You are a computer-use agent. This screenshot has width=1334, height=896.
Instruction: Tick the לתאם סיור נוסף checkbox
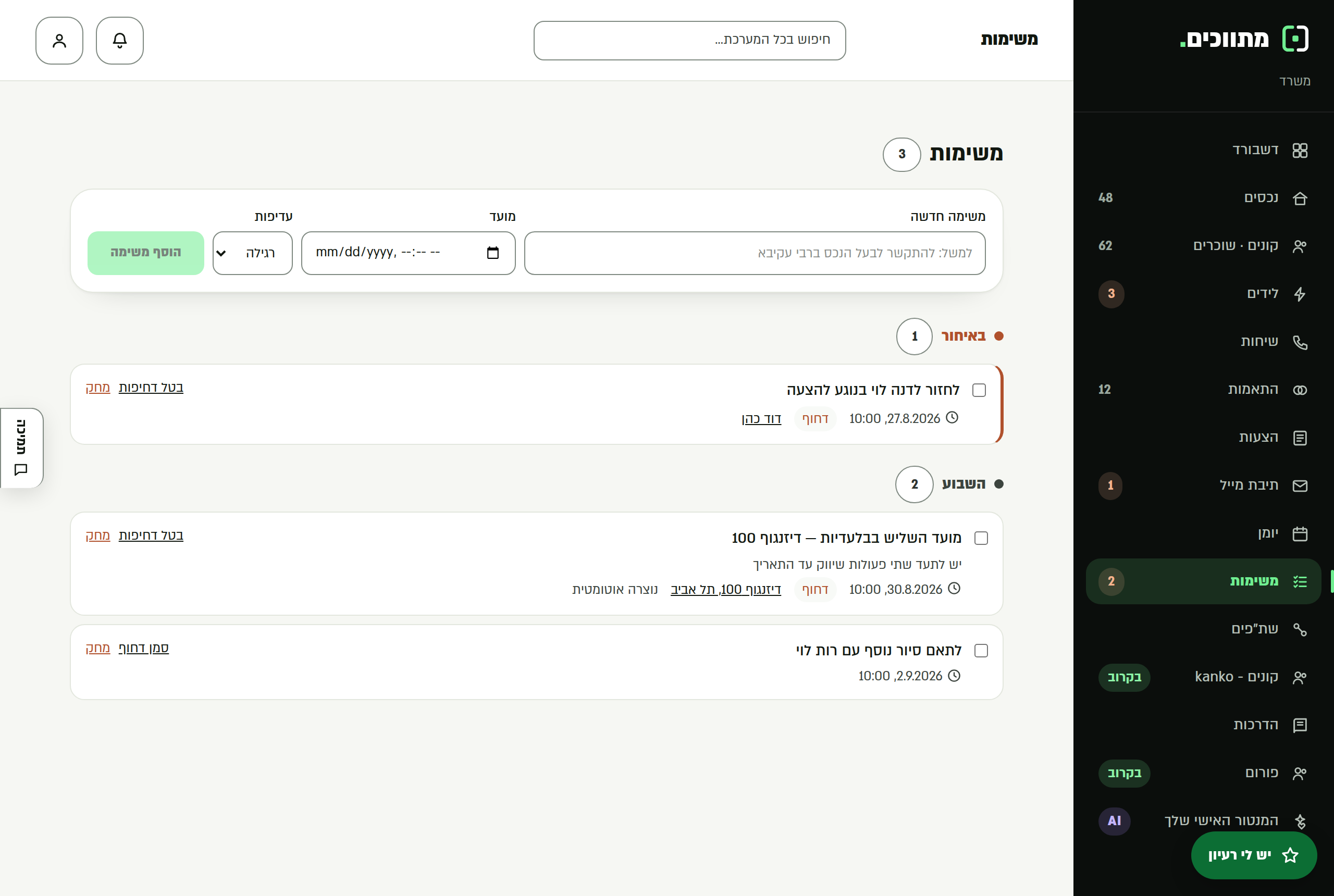981,651
